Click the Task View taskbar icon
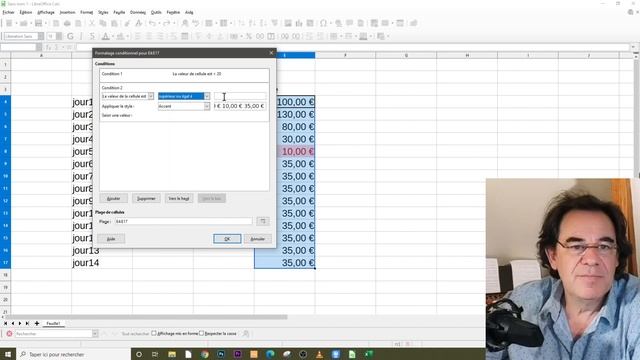The image size is (640, 360). (155, 354)
